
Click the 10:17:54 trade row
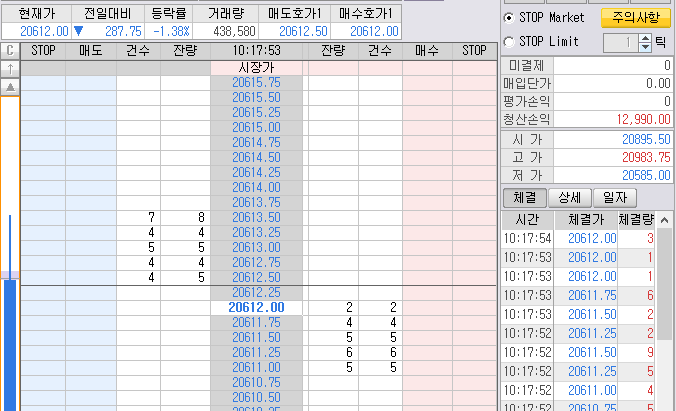coord(578,238)
